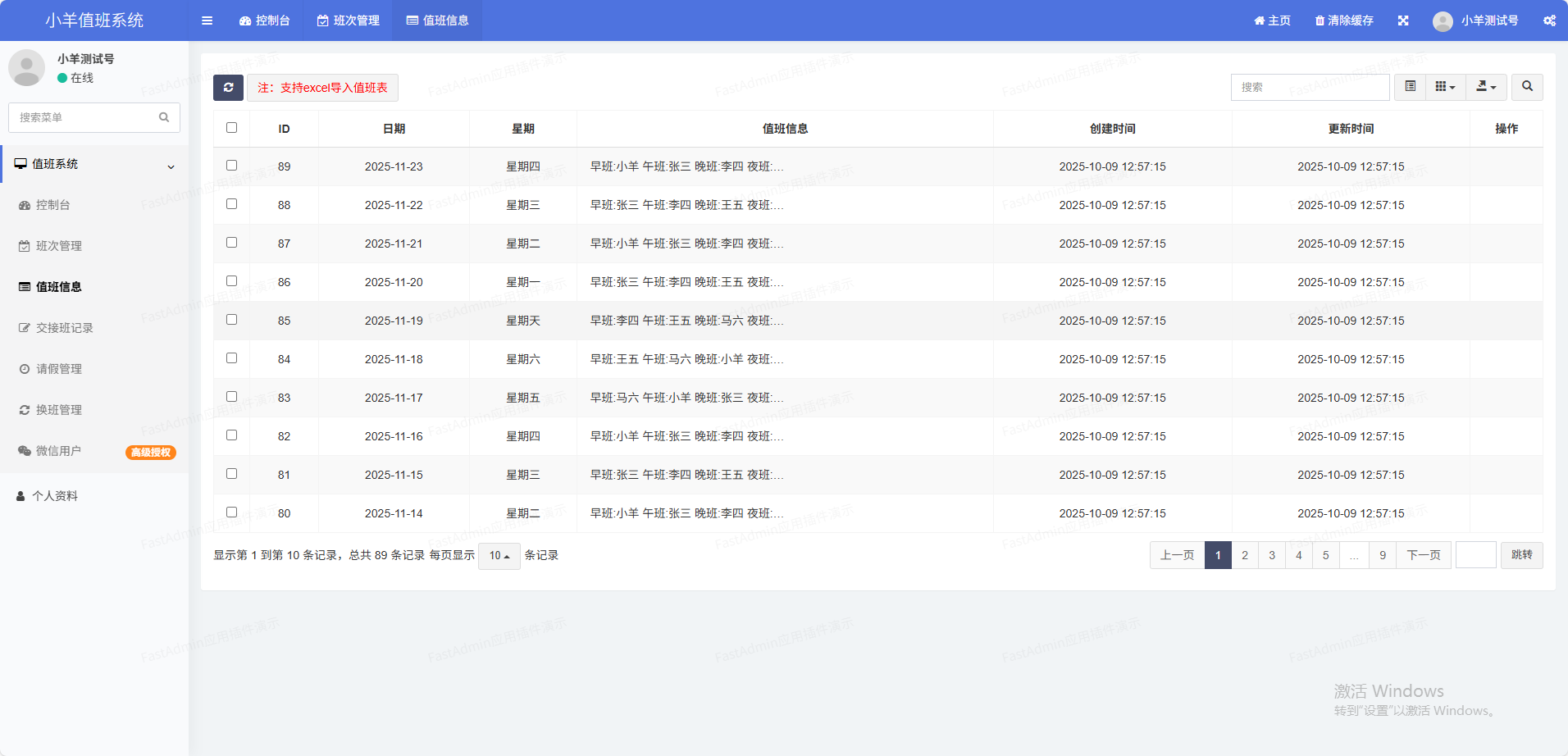Click the table search magnifier button

pyautogui.click(x=1527, y=87)
